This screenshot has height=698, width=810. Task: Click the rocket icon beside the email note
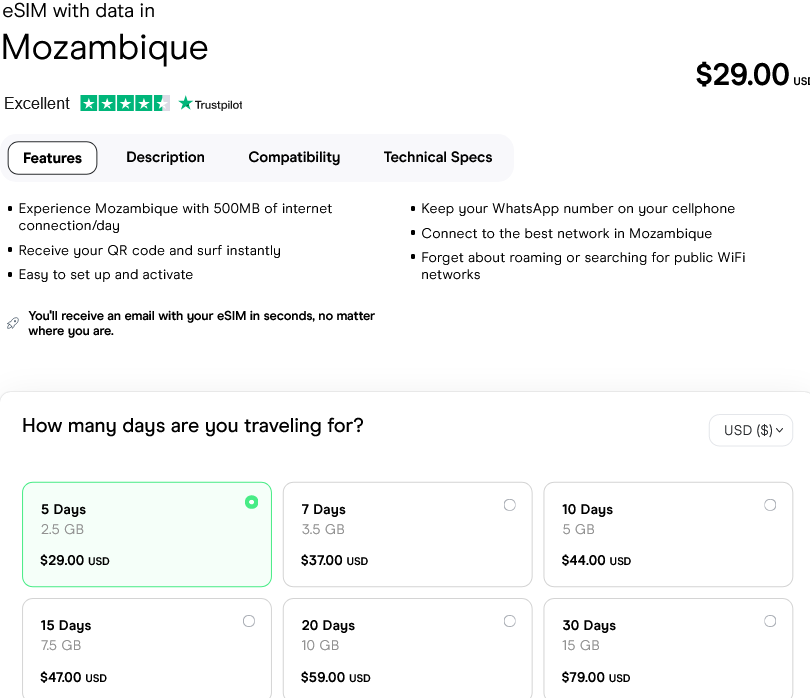[x=12, y=322]
